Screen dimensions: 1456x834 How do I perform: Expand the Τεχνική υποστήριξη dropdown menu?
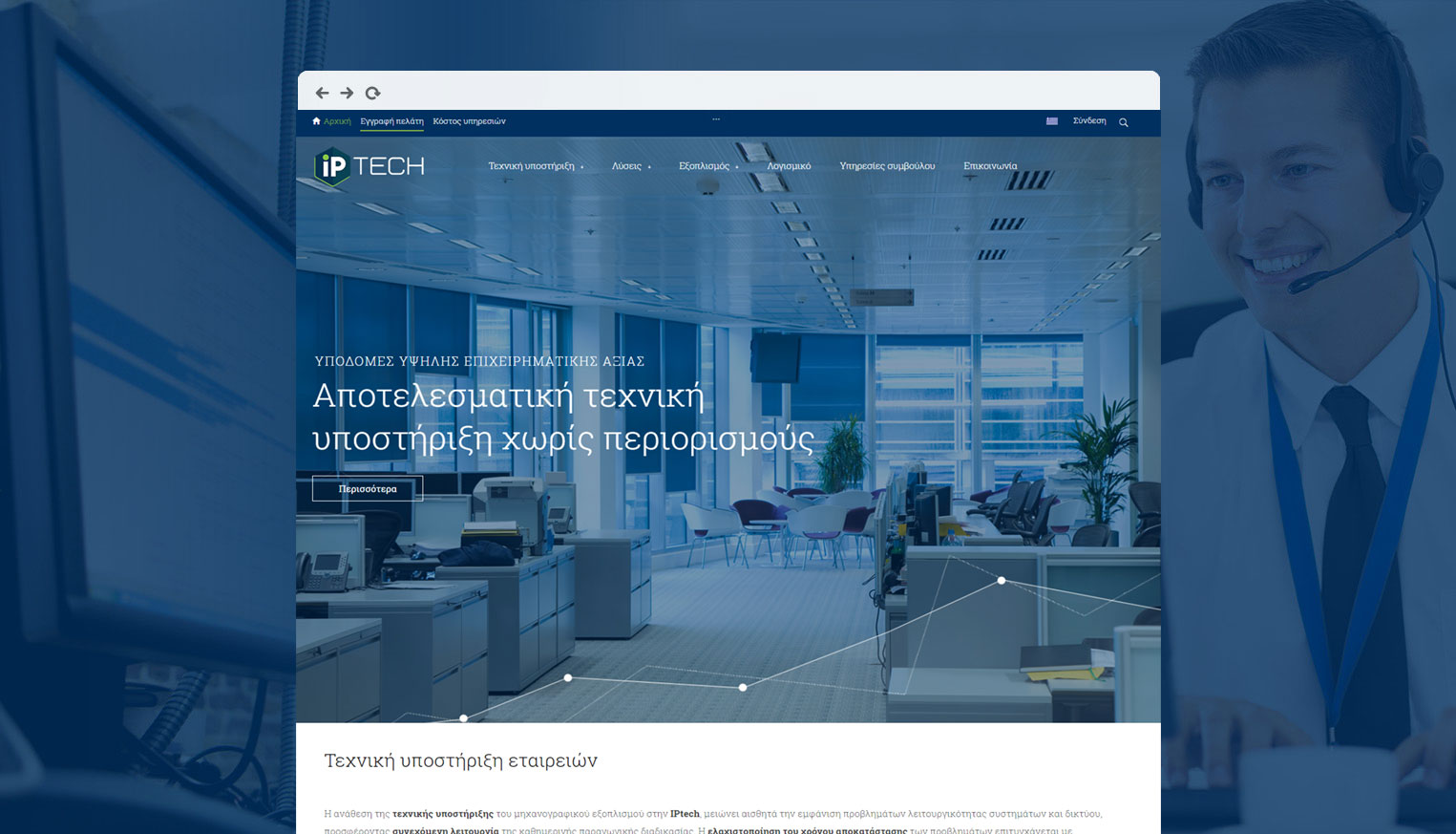click(x=534, y=166)
